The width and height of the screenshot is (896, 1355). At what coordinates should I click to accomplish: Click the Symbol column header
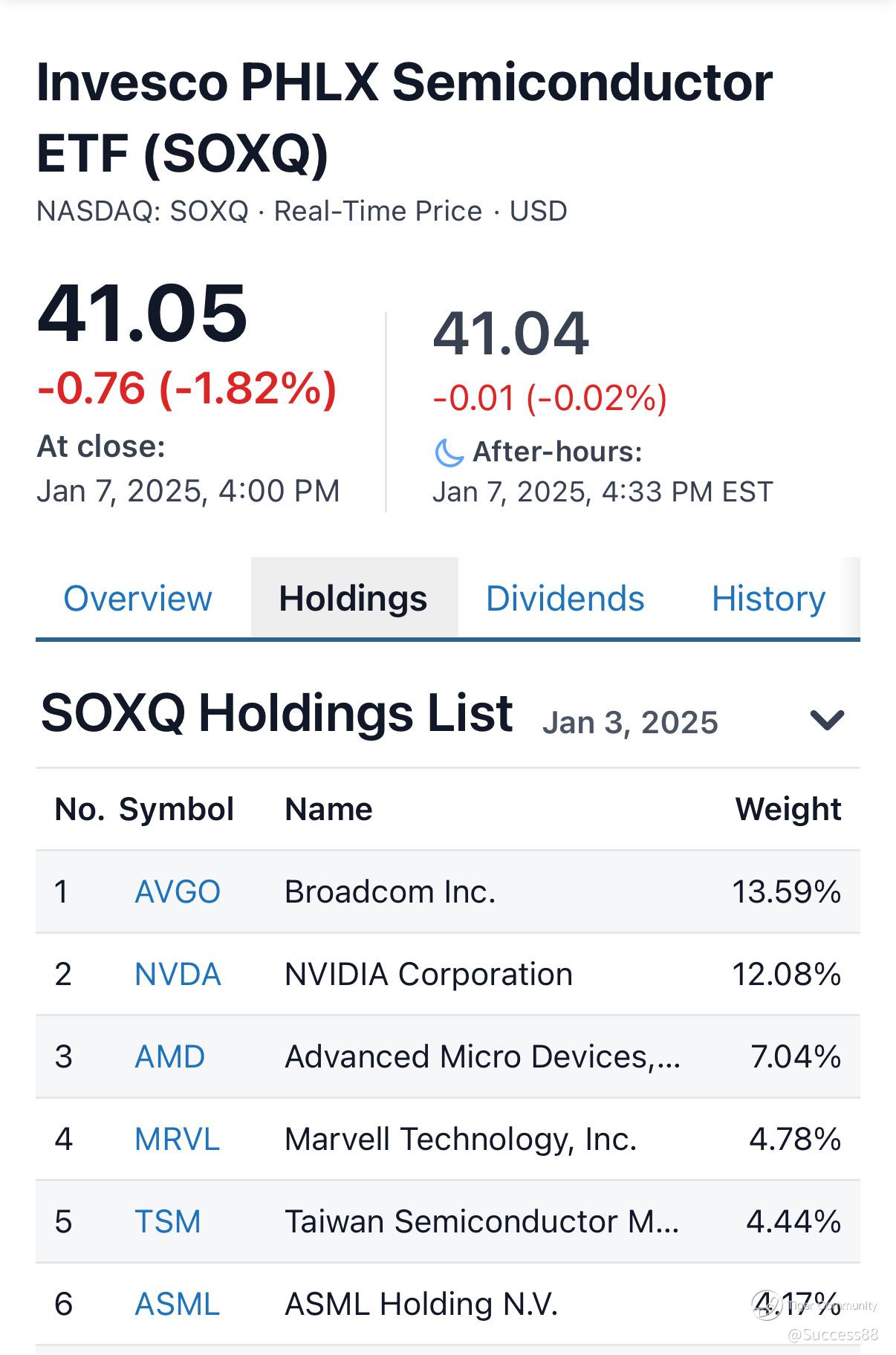click(176, 809)
